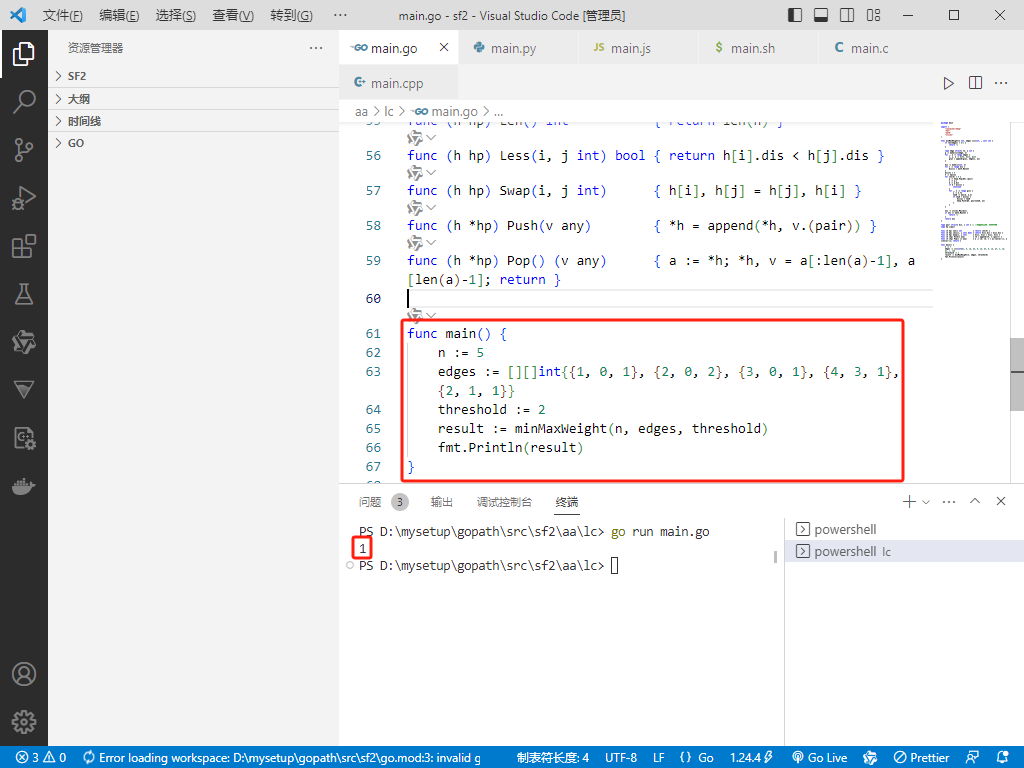
Task: Open the Manage gear settings
Action: 24,722
